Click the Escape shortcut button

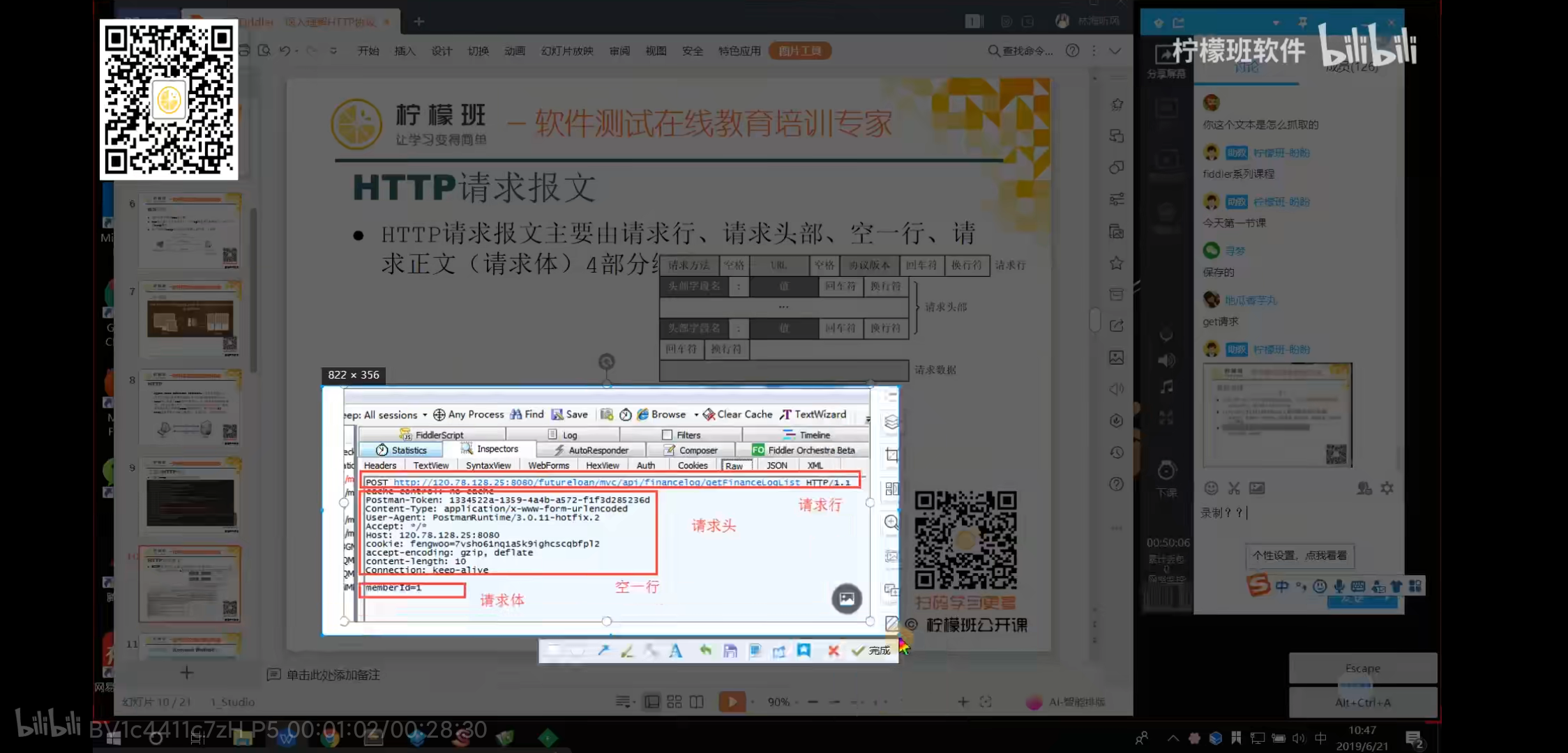1363,668
